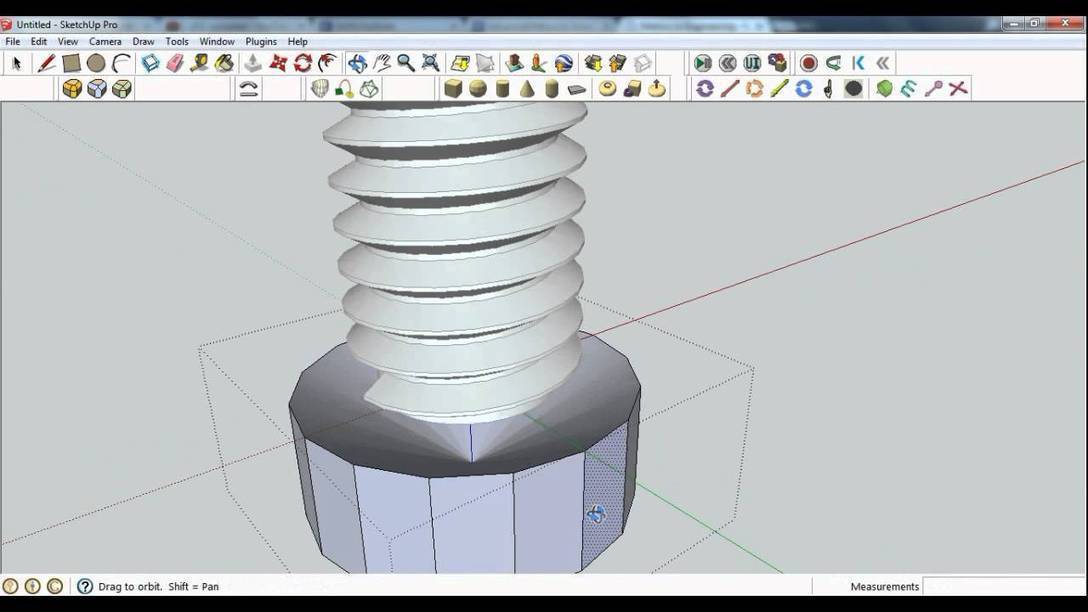Select the Rectangle tool
1088x612 pixels.
tap(70, 62)
